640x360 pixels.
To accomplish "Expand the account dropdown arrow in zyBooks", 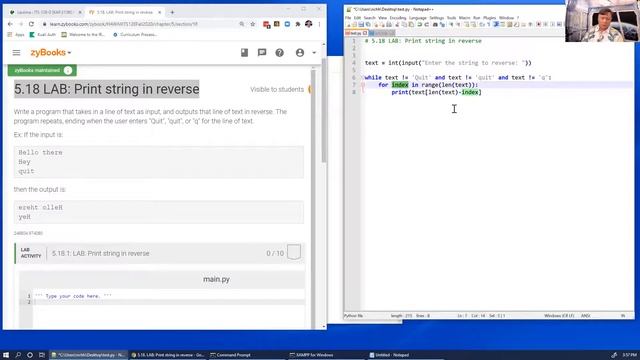I will pyautogui.click(x=314, y=53).
